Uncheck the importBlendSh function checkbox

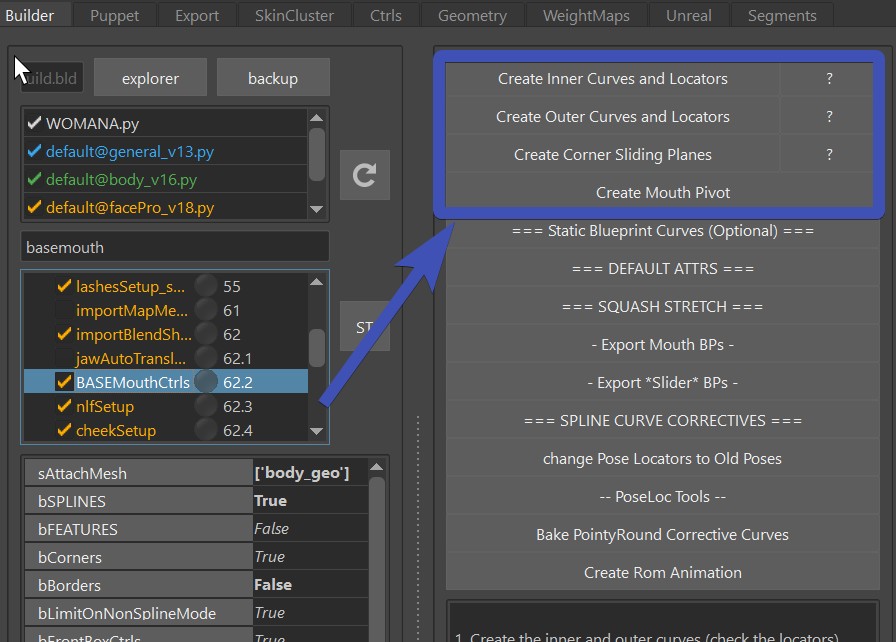click(x=64, y=334)
